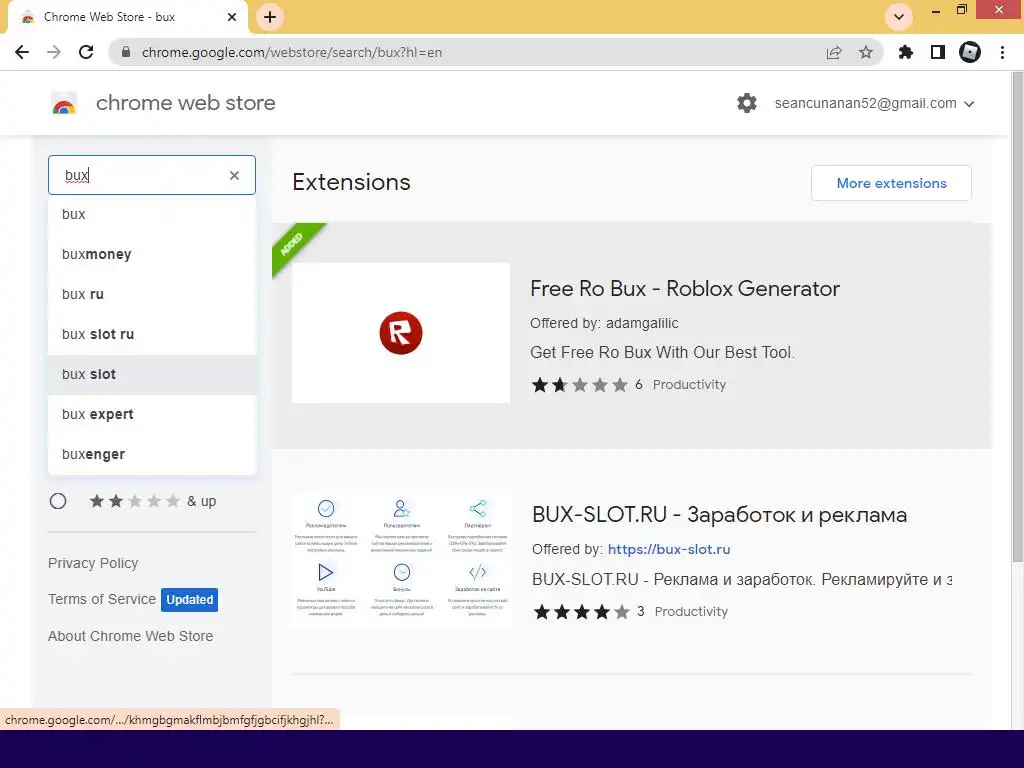
Task: Click the More extensions button
Action: point(891,184)
